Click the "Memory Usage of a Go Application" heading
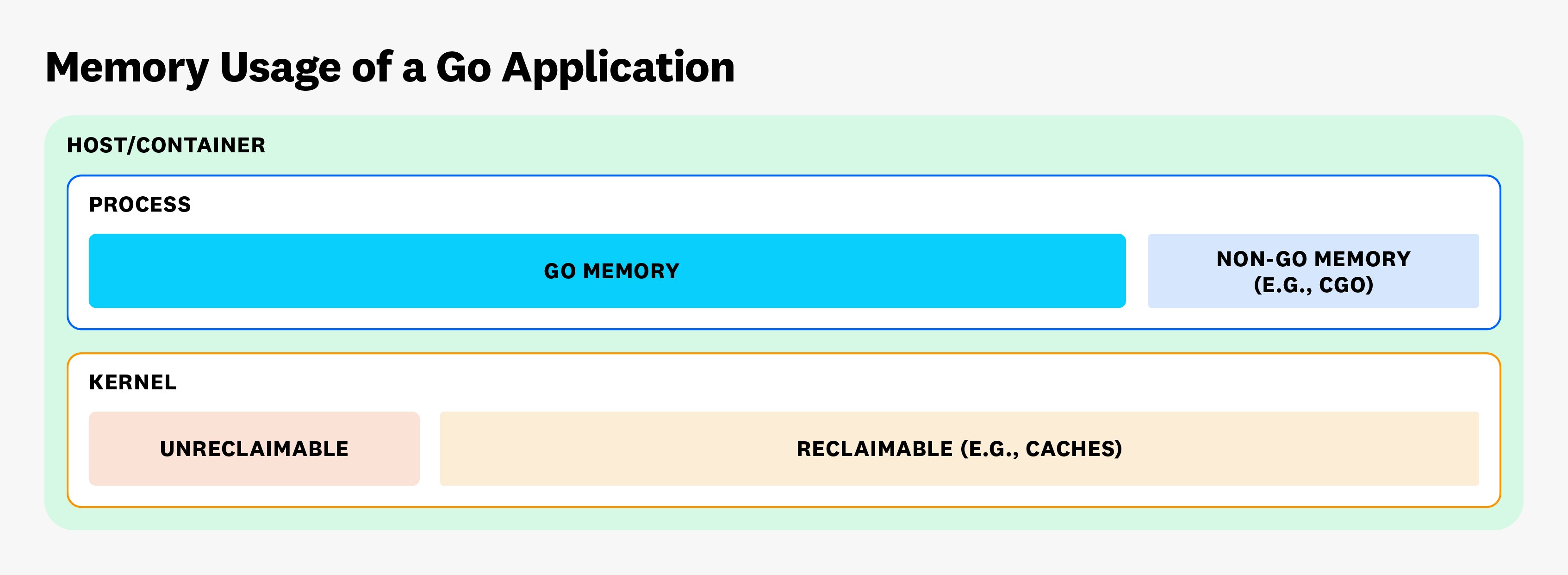Screen dimensions: 1568x575 [390, 67]
